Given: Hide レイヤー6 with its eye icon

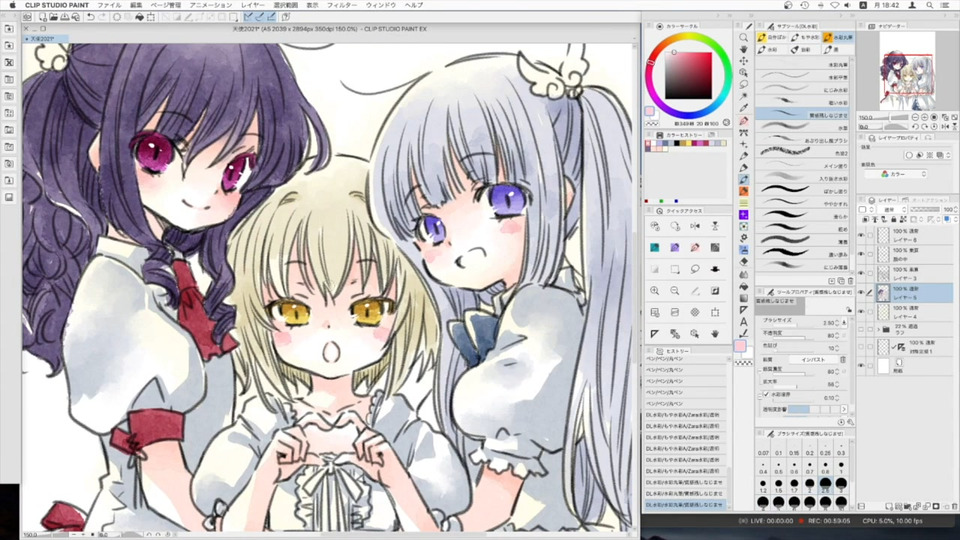Looking at the screenshot, I should [x=861, y=235].
